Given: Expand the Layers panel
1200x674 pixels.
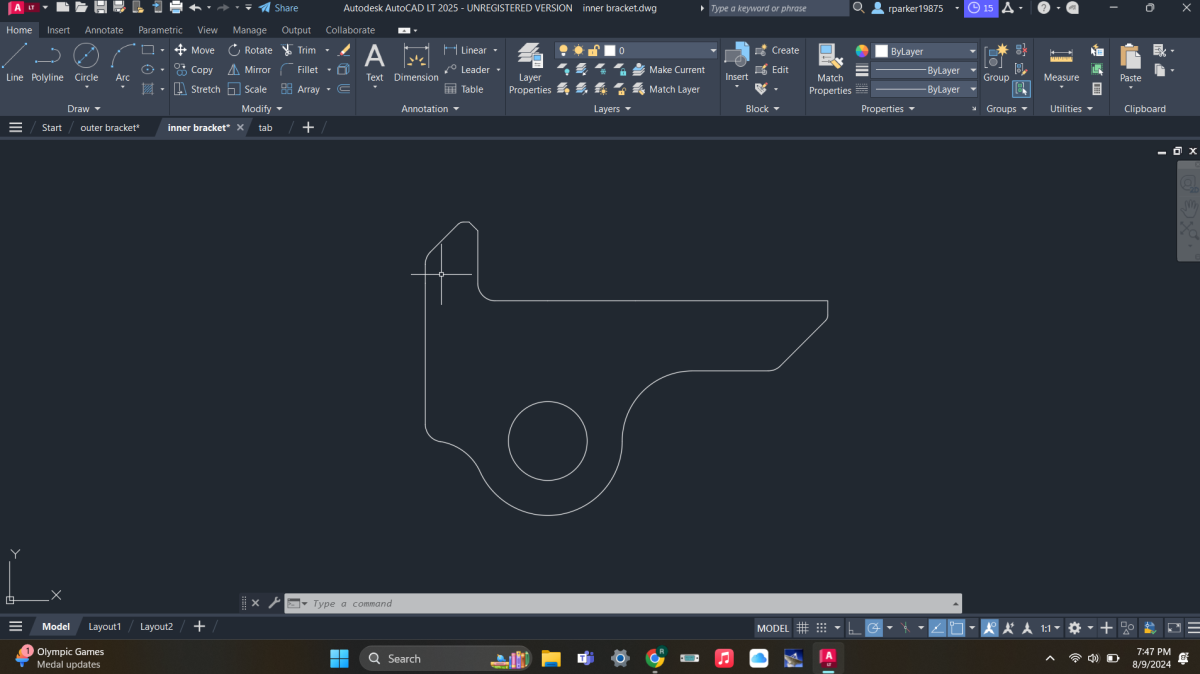Looking at the screenshot, I should [613, 108].
